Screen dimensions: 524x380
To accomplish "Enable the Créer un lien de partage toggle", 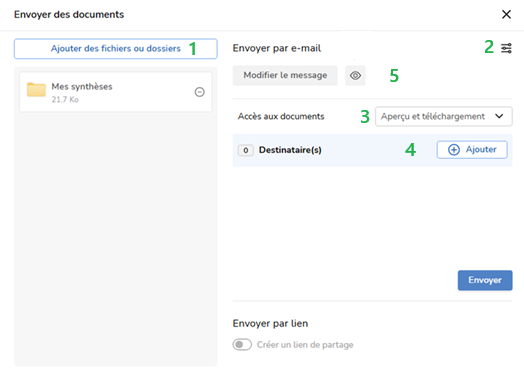I will click(x=242, y=344).
